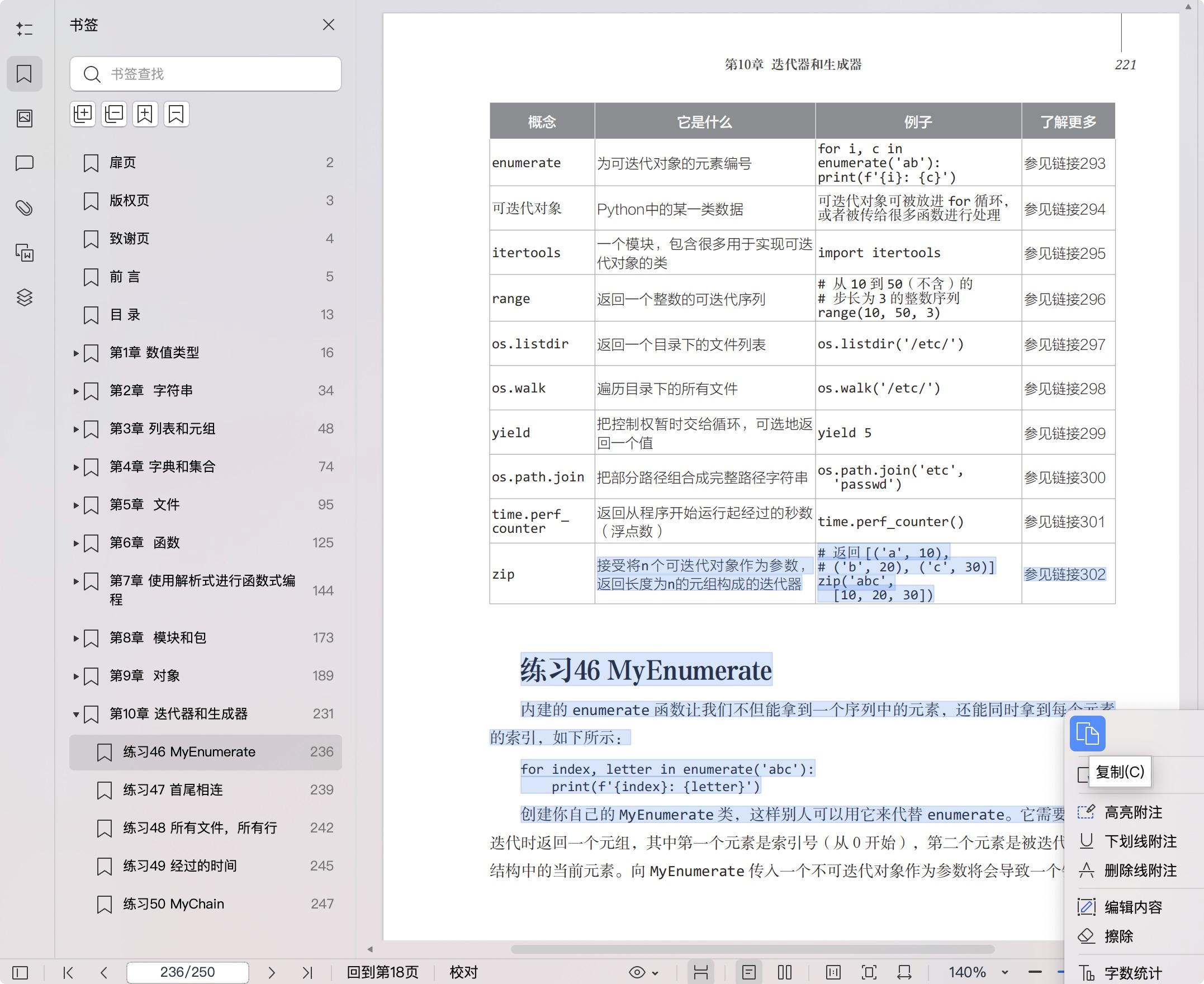This screenshot has height=984, width=1204.
Task: Open the 练习49 经过的时间 bookmark
Action: click(x=206, y=865)
